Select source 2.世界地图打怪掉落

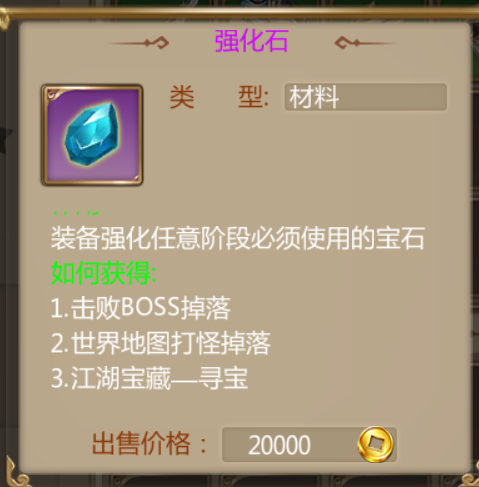pyautogui.click(x=161, y=343)
